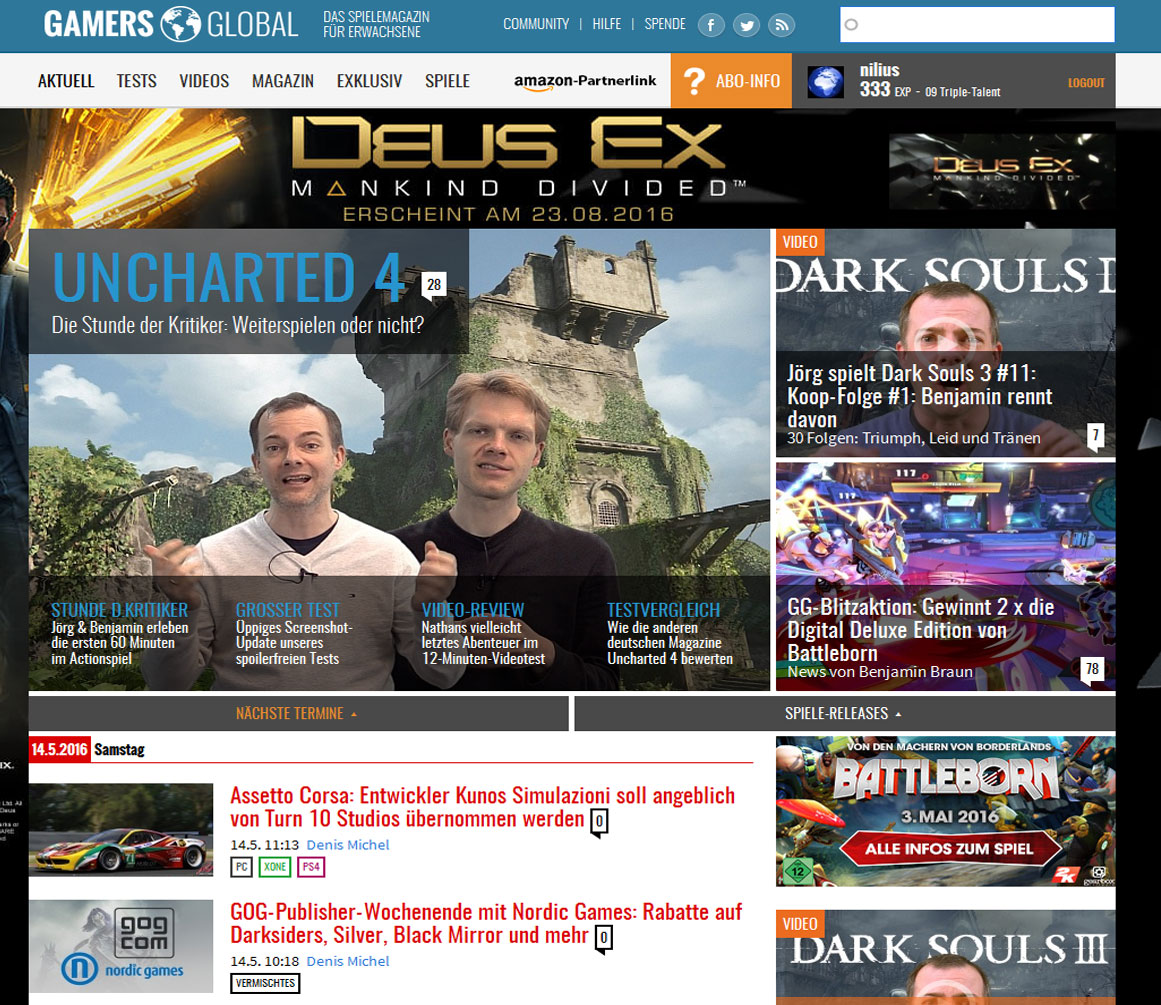Click the search magnifier icon in search box
The width and height of the screenshot is (1161, 1005).
pos(851,25)
